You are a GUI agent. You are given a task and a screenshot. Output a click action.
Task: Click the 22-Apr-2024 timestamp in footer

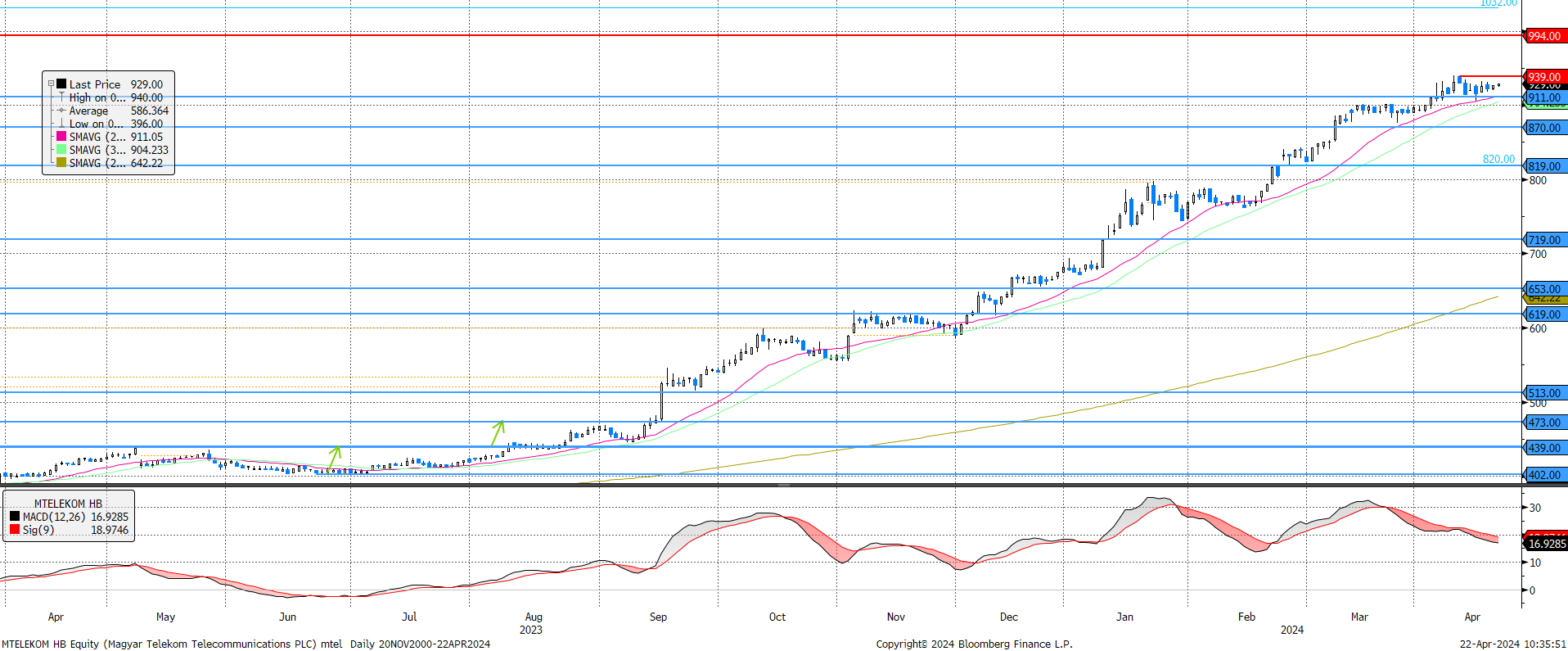click(1513, 644)
